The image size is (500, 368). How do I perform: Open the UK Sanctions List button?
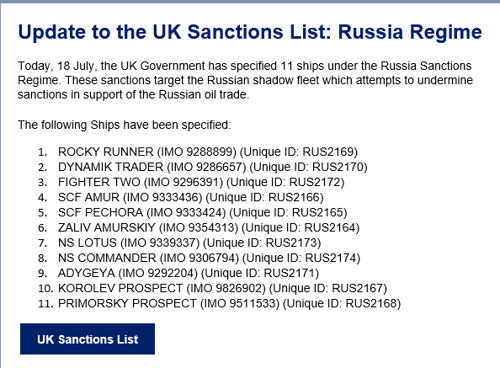tap(87, 339)
